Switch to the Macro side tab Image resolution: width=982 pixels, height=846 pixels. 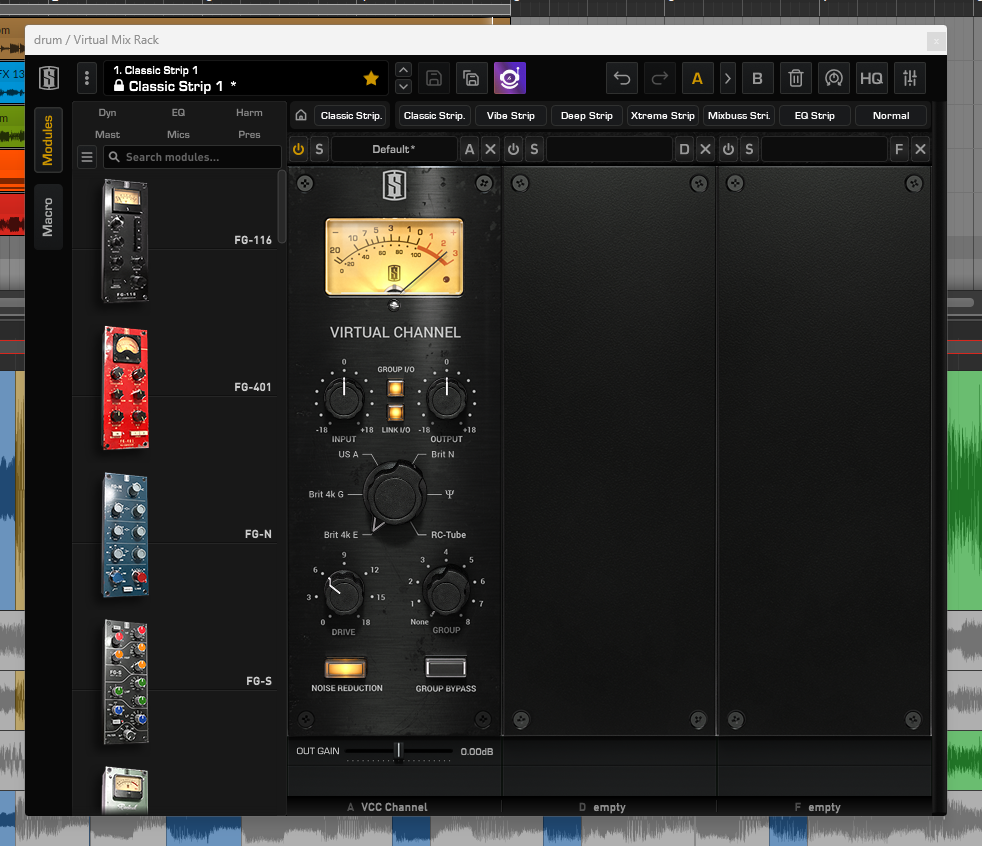48,217
